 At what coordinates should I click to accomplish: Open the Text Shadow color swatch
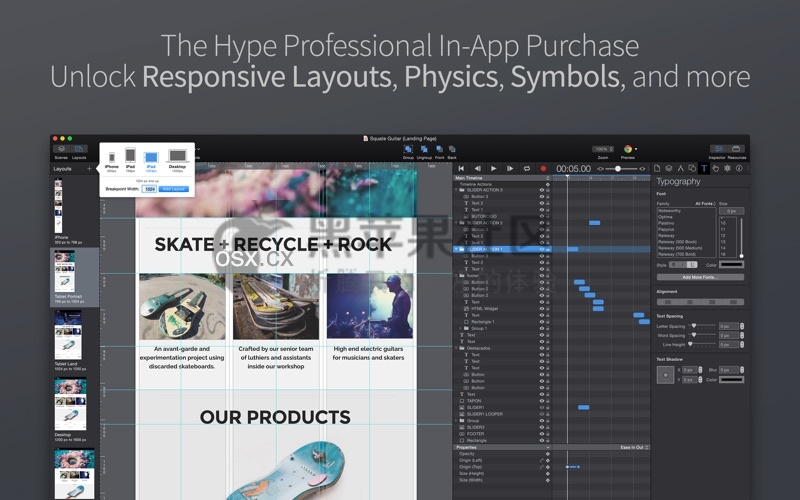click(731, 380)
